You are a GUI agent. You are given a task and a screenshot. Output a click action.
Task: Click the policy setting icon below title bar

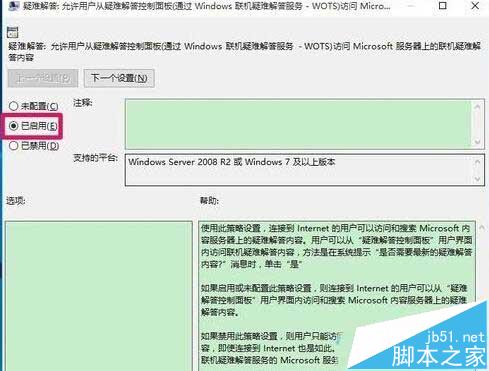coord(13,32)
